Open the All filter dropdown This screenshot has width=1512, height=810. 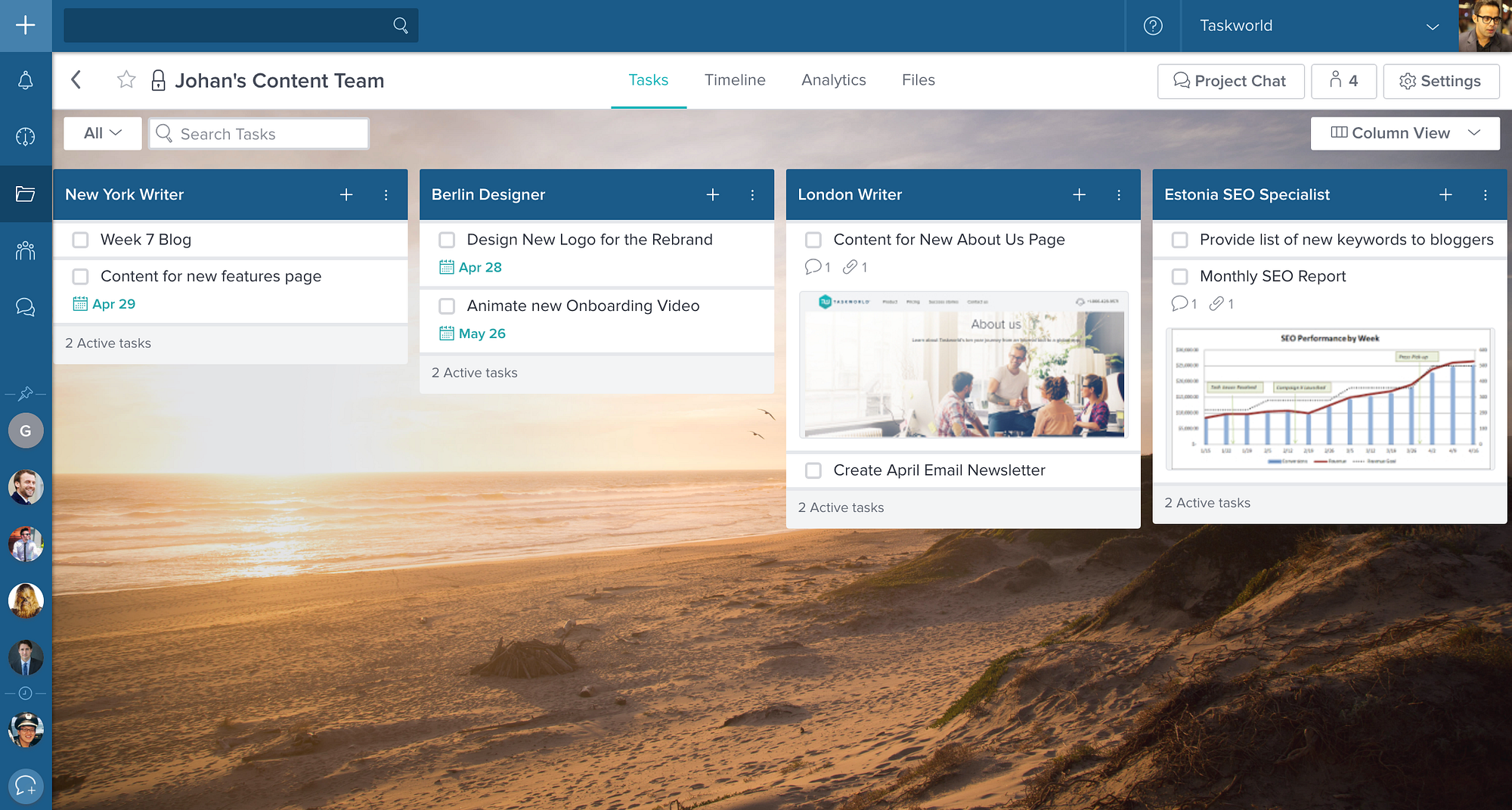[103, 133]
